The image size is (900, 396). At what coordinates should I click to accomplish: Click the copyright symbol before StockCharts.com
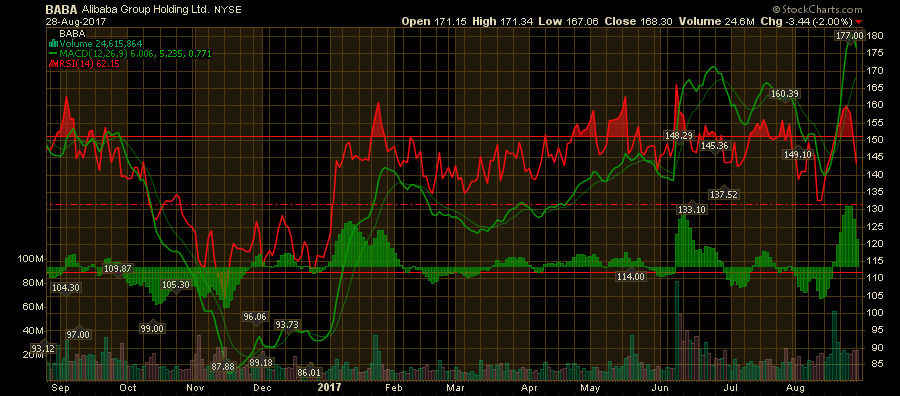[776, 10]
